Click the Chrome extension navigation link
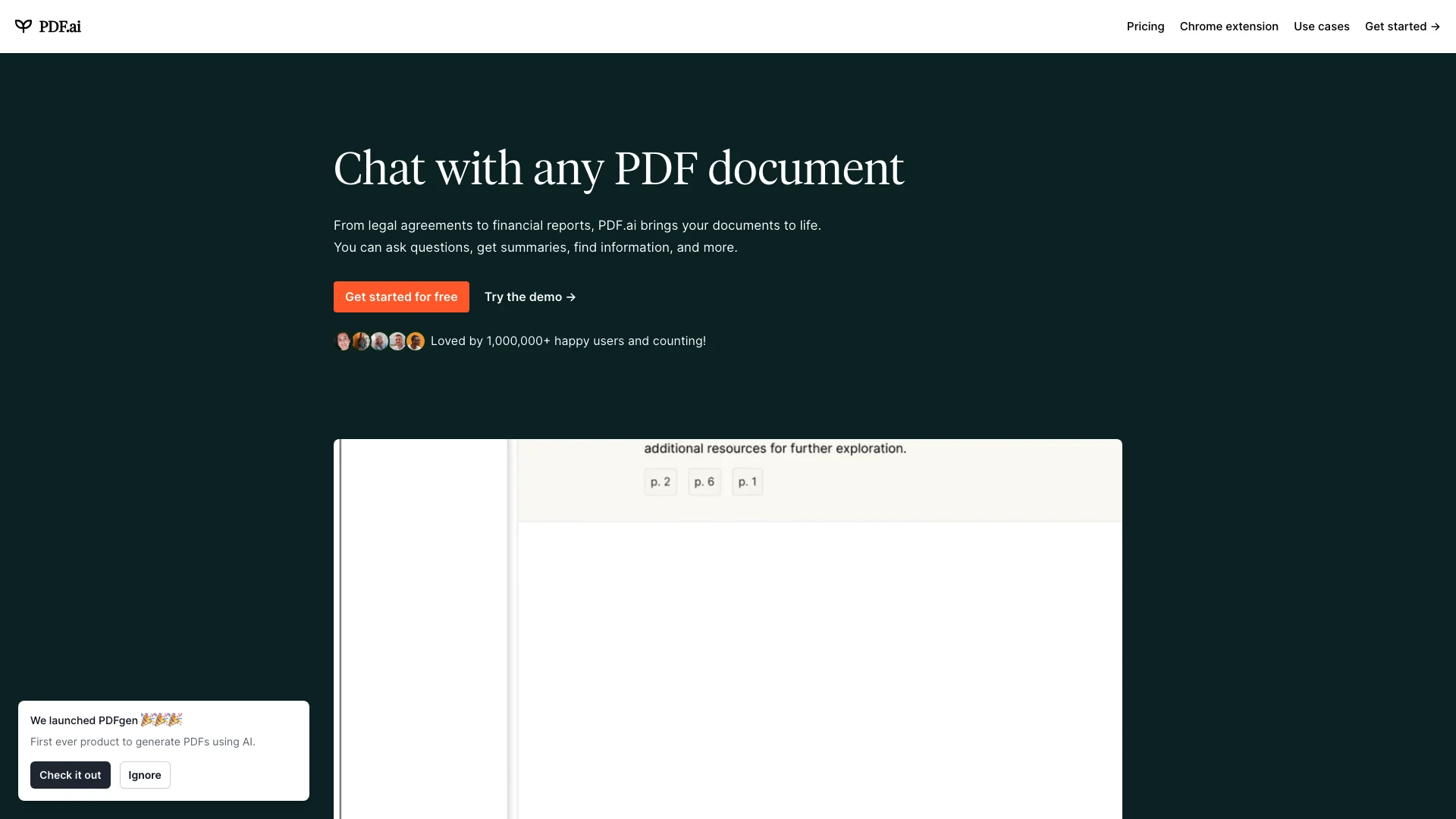 pyautogui.click(x=1229, y=26)
